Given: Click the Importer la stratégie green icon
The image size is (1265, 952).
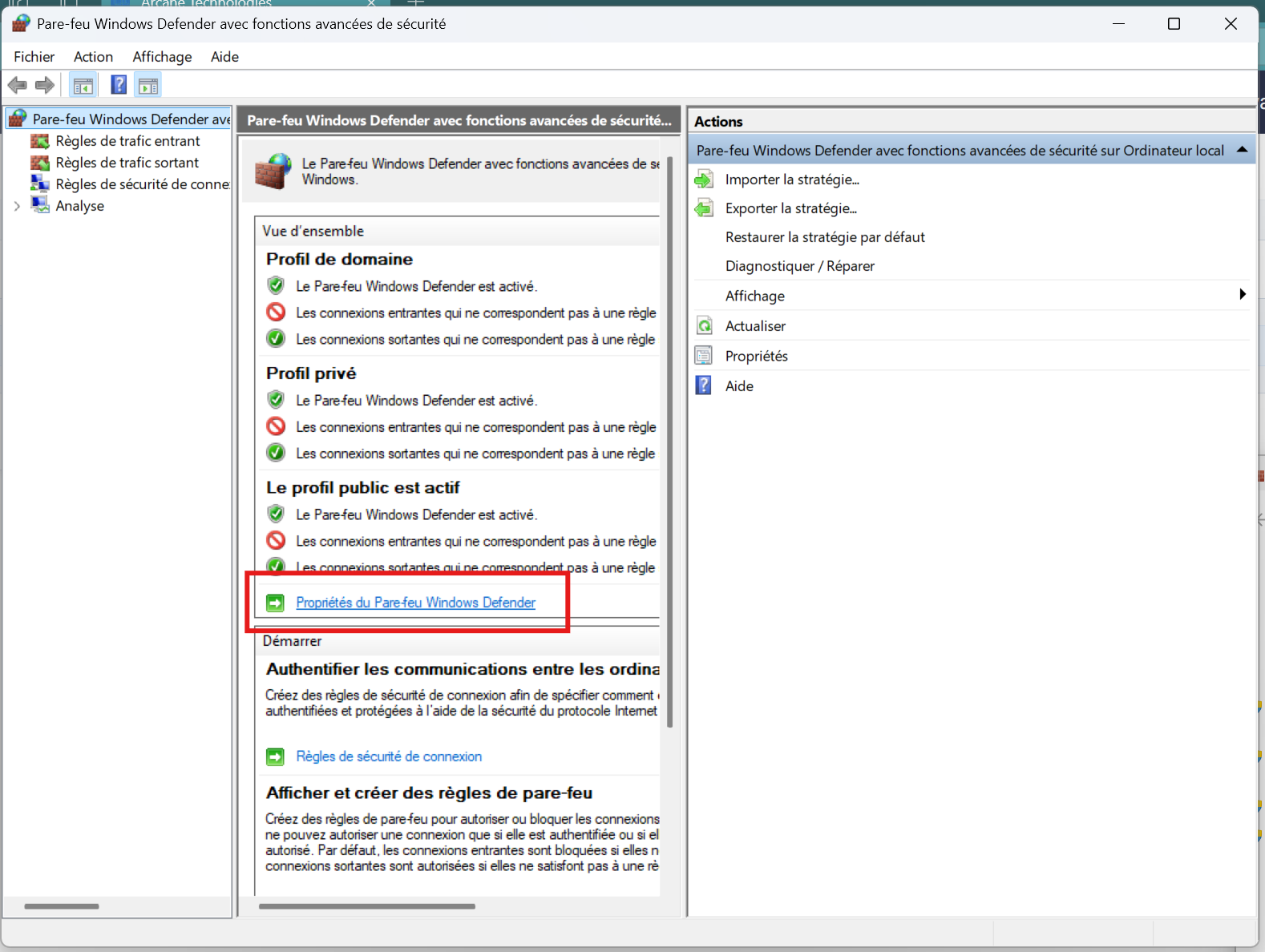Looking at the screenshot, I should [704, 180].
